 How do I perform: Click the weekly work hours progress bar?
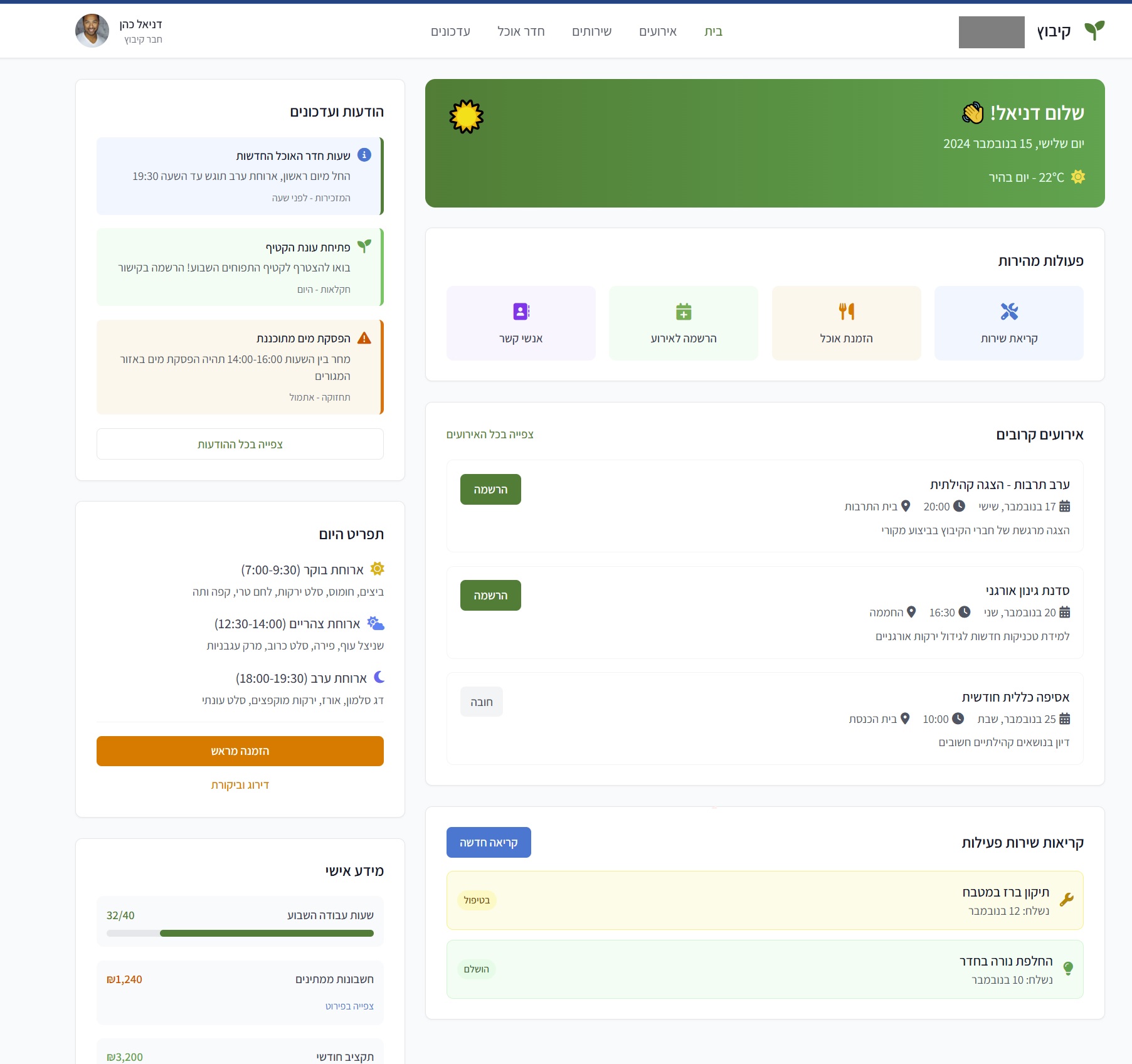pos(240,934)
